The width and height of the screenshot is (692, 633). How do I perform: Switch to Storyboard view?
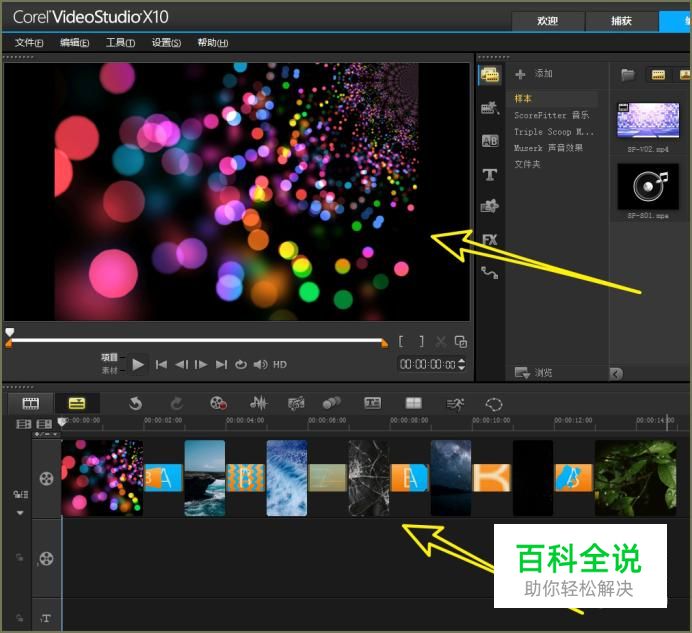click(31, 403)
